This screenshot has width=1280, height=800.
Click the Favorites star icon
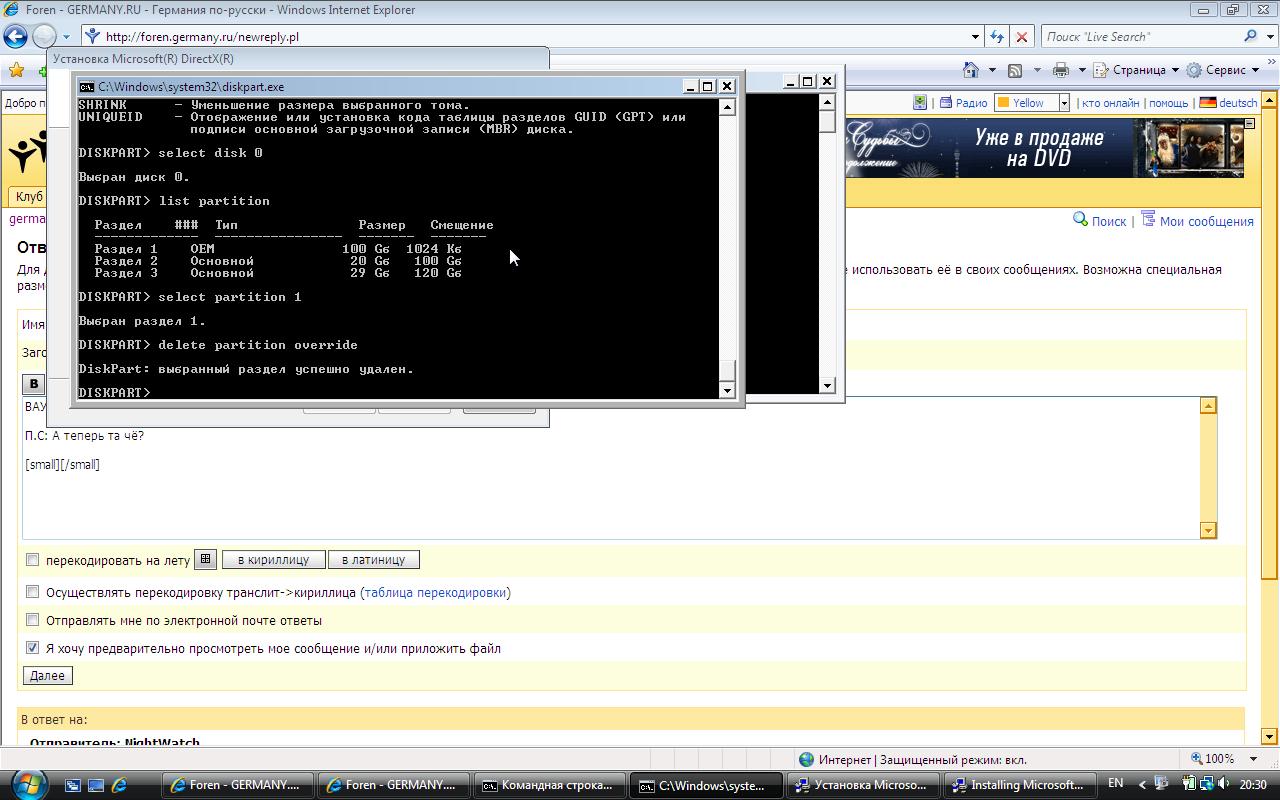tap(16, 70)
